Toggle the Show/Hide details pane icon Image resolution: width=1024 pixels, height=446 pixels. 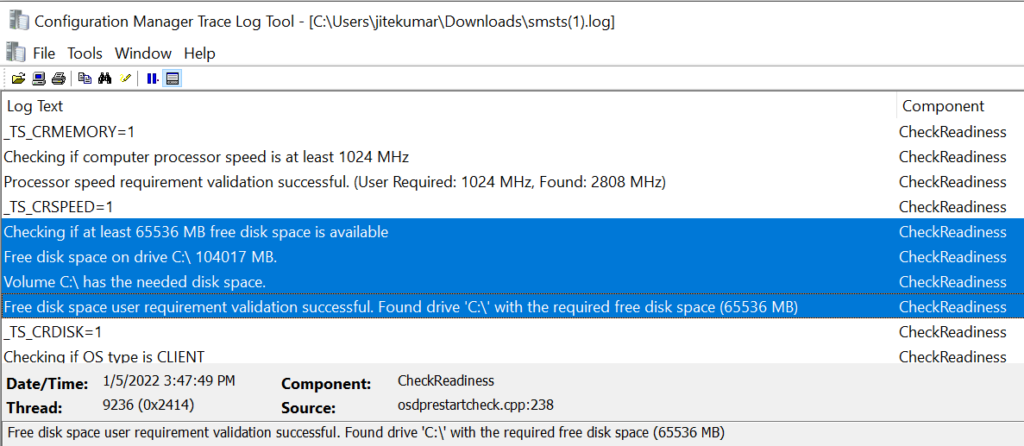172,79
